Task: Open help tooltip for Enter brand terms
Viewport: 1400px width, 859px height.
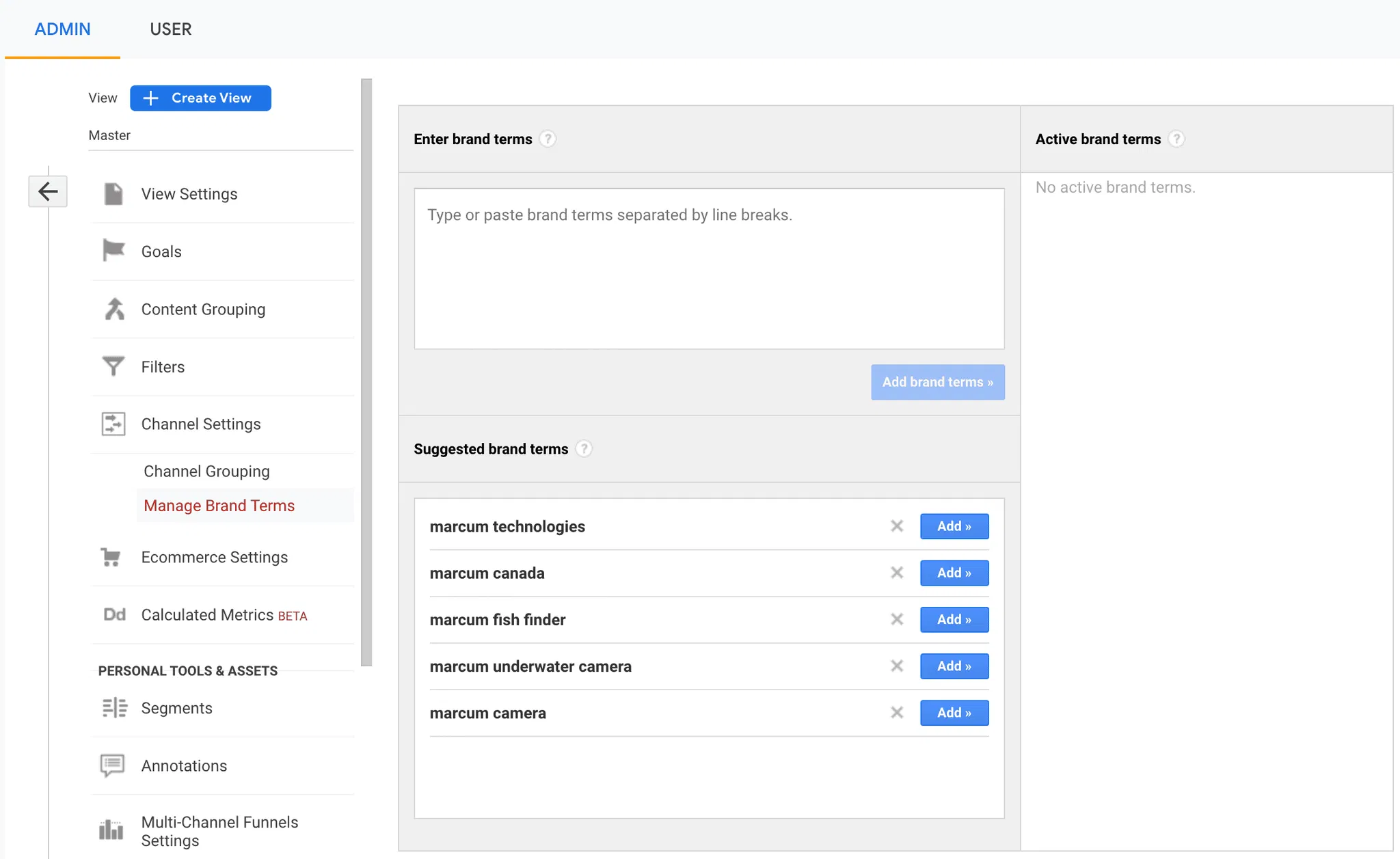Action: tap(548, 139)
